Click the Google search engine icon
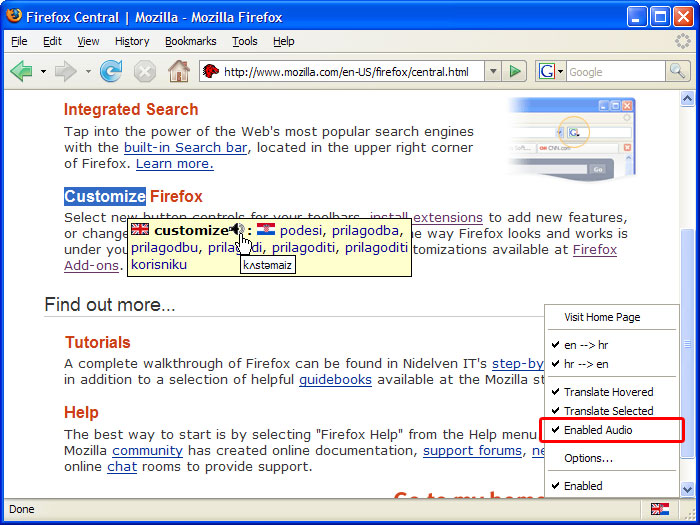The height and width of the screenshot is (525, 700). (547, 71)
